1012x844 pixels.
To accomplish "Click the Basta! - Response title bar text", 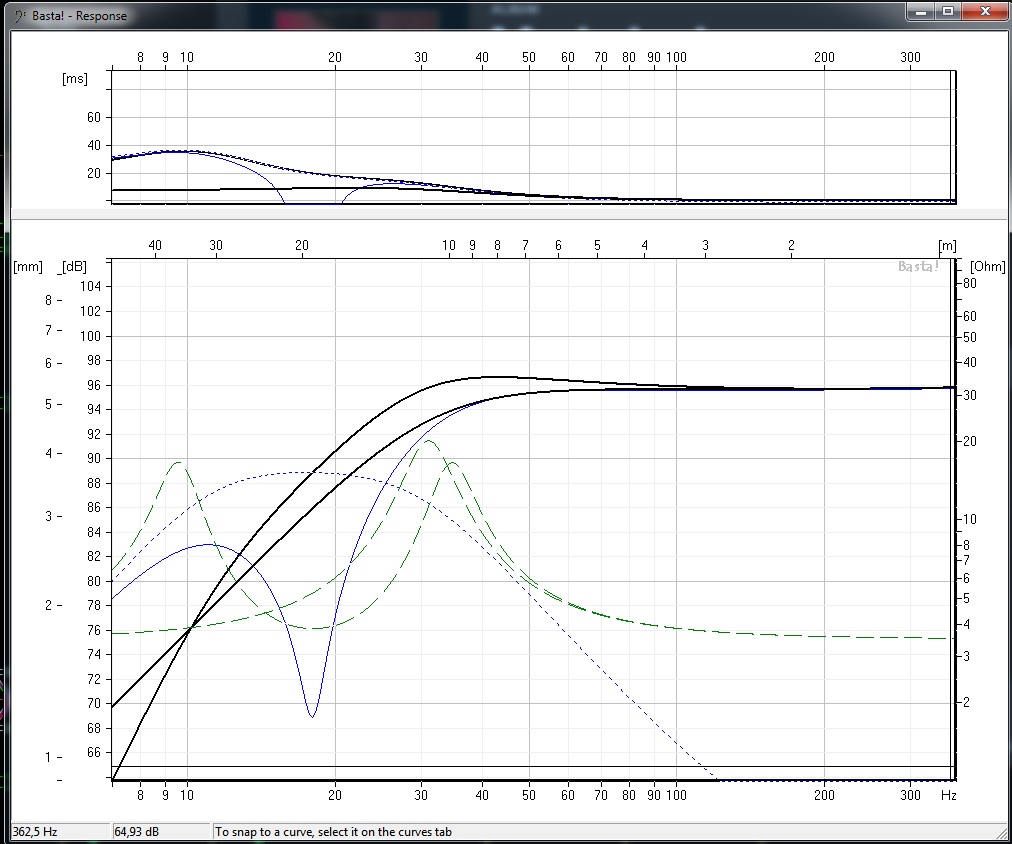I will coord(79,16).
